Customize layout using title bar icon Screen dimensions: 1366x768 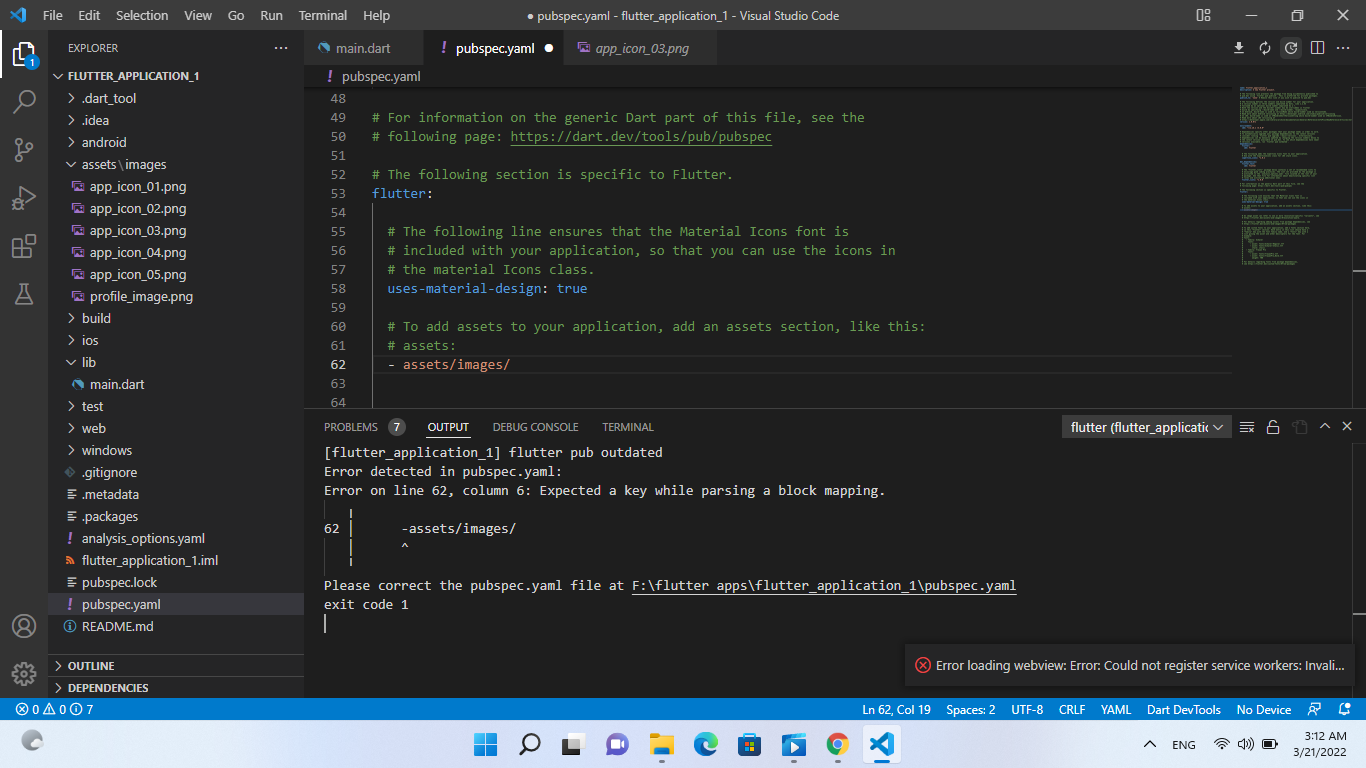click(x=1203, y=15)
